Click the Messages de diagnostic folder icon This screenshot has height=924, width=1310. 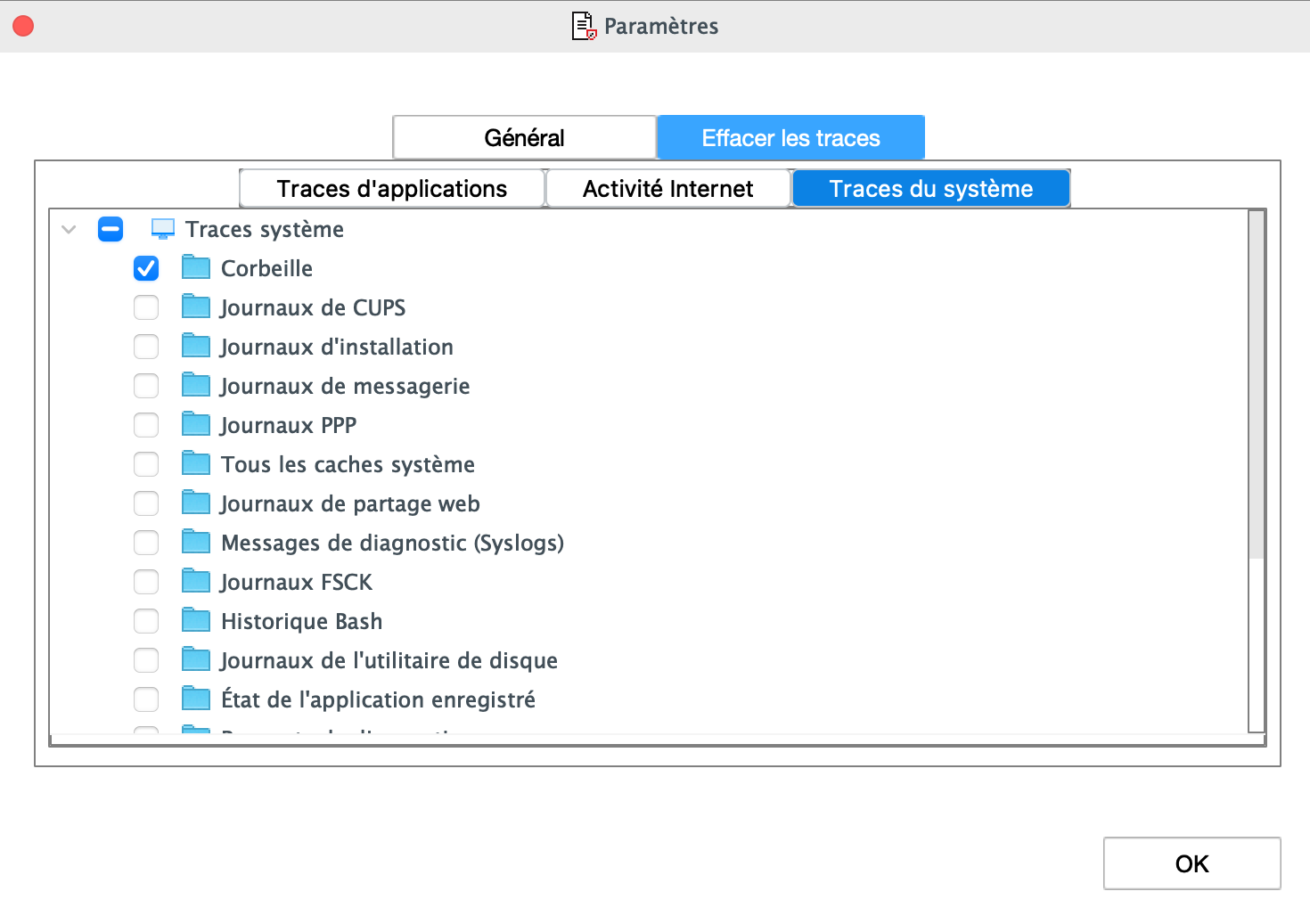[x=196, y=542]
